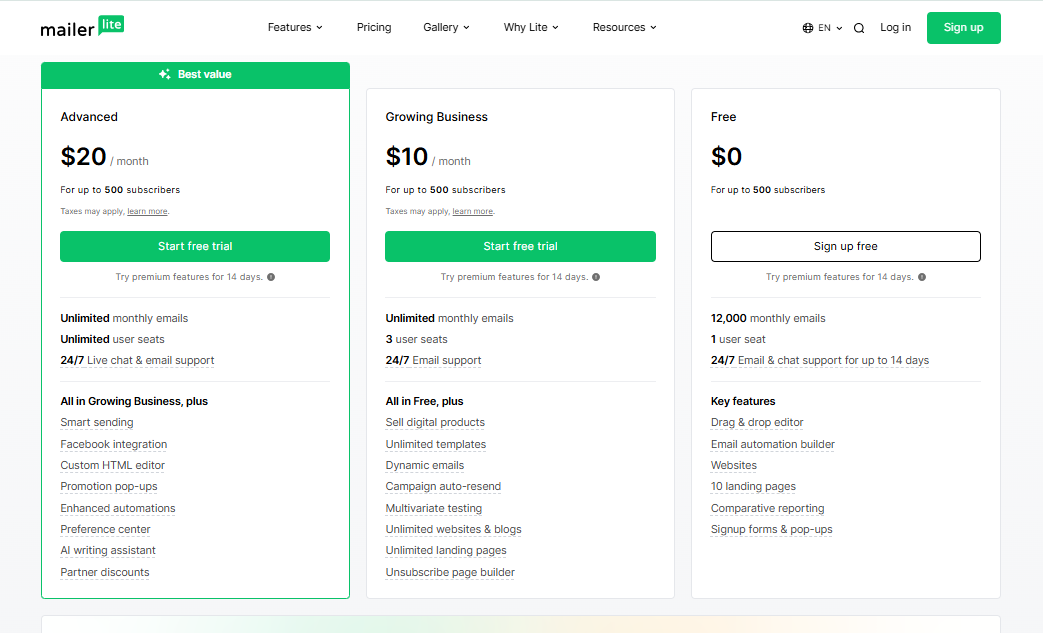Click Unlimited websites & blogs feature
This screenshot has width=1043, height=633.
pos(454,529)
